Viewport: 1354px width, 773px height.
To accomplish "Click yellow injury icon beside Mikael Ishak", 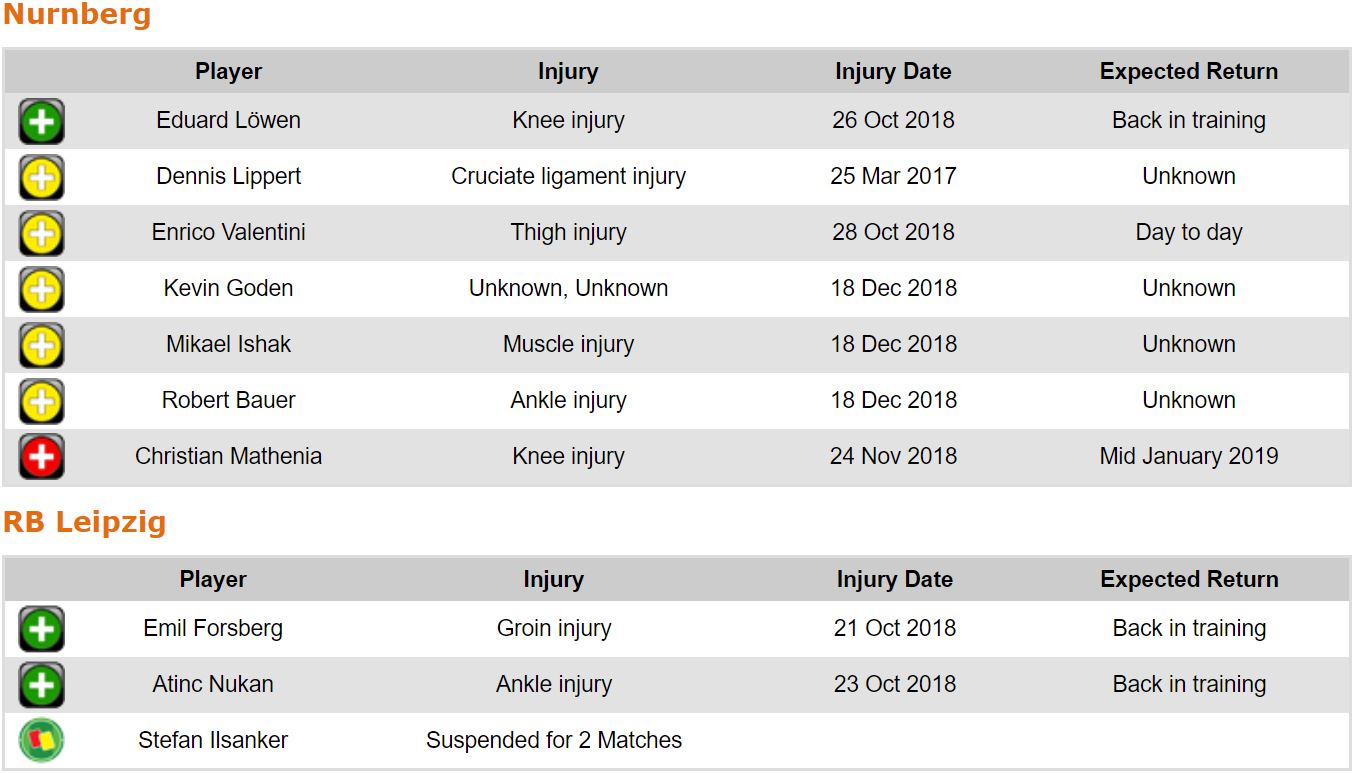I will point(41,346).
